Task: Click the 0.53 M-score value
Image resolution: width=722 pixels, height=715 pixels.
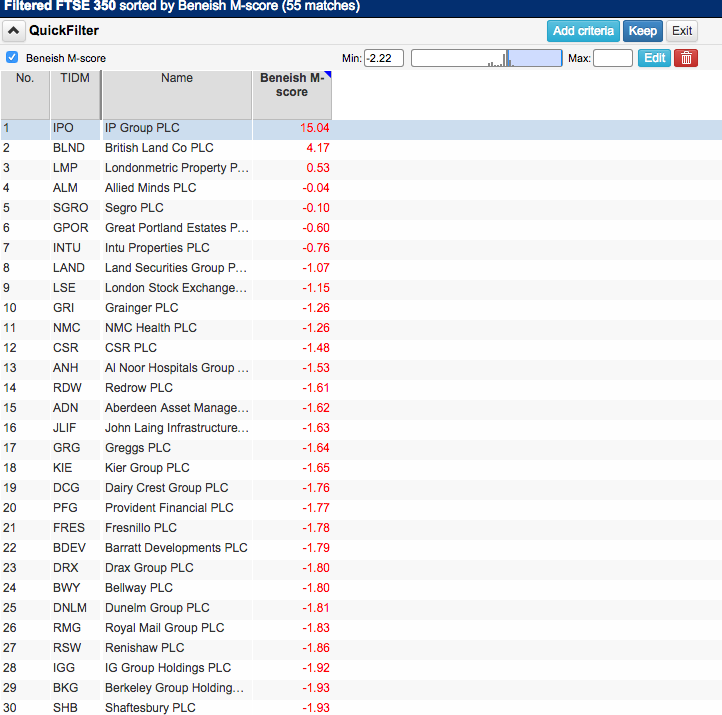Action: click(x=318, y=168)
